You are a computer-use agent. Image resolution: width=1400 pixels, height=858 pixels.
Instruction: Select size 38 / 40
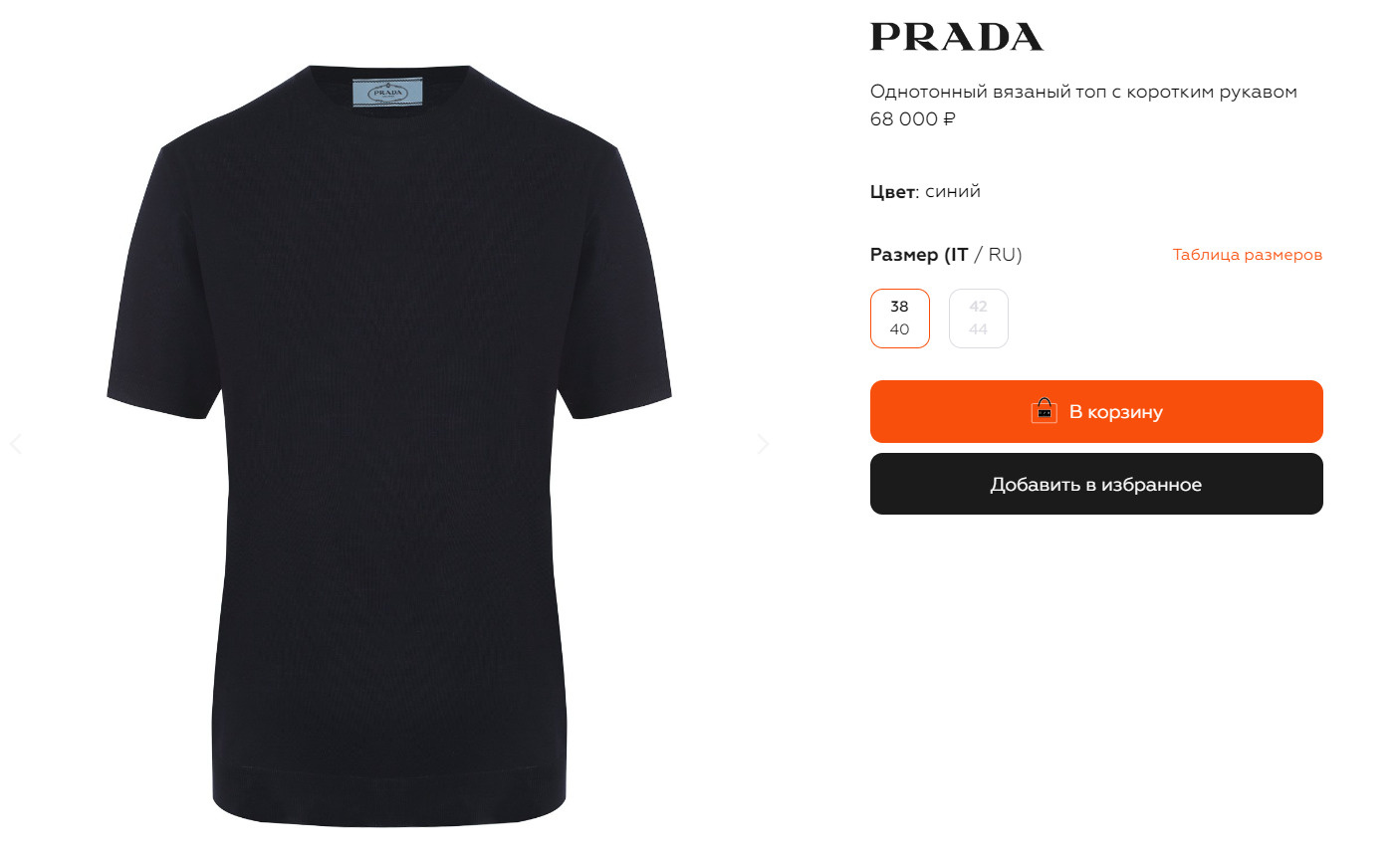[x=900, y=319]
